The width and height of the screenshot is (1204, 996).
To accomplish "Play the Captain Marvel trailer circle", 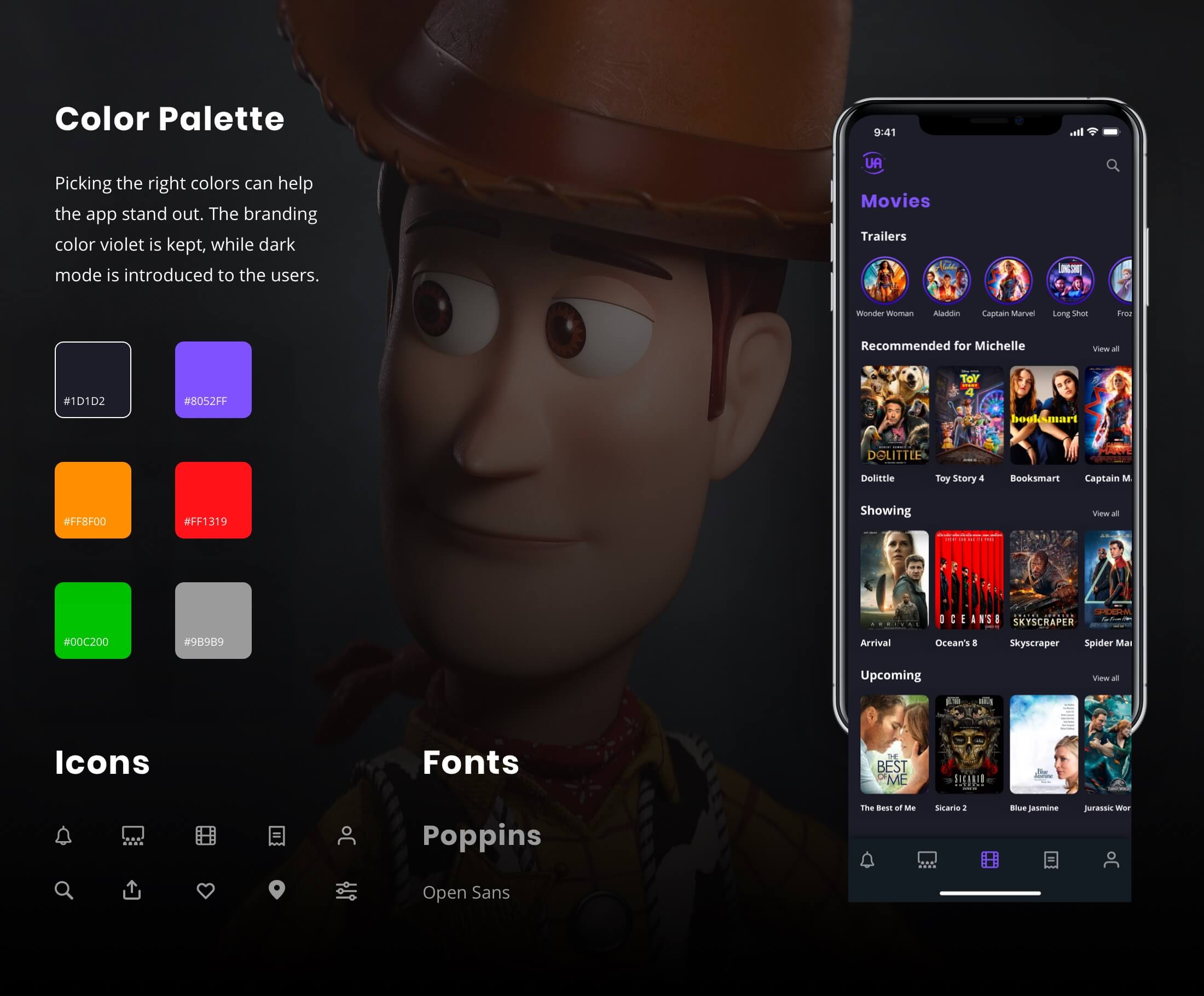I will (1008, 280).
